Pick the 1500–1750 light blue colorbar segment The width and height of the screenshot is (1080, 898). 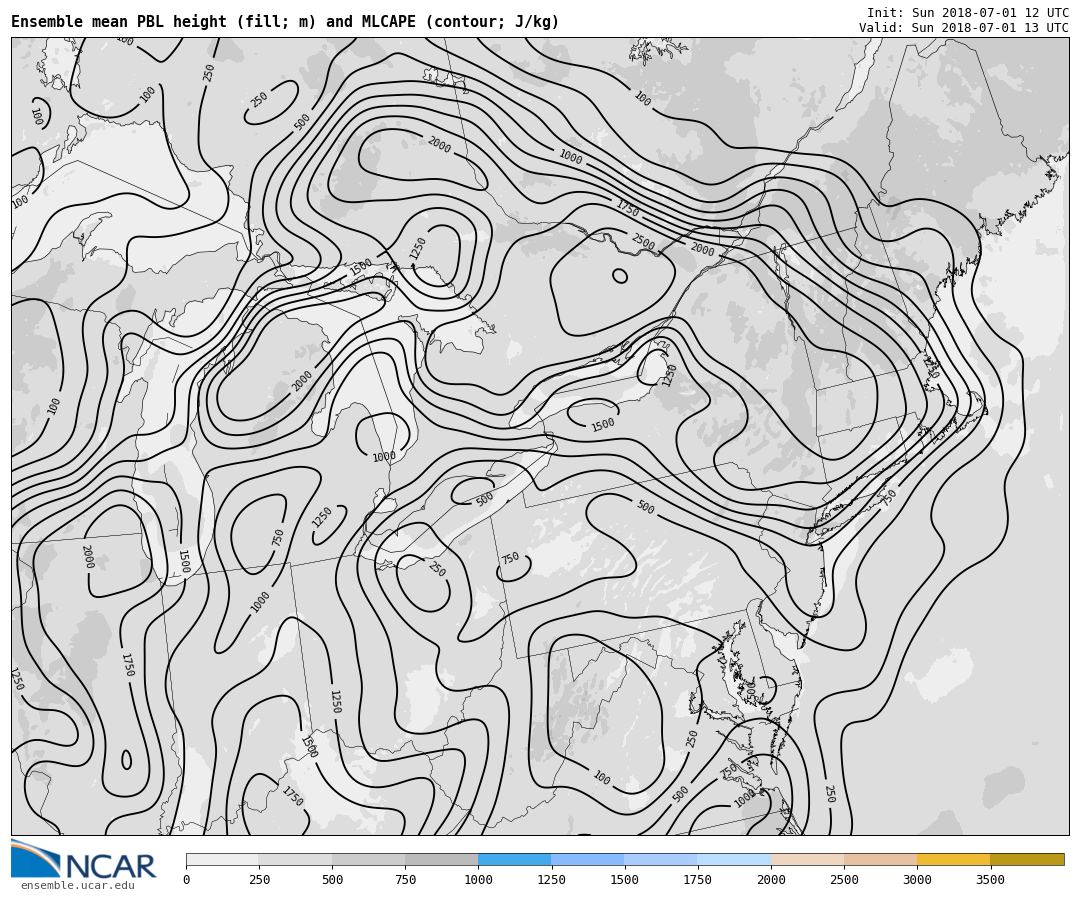661,859
